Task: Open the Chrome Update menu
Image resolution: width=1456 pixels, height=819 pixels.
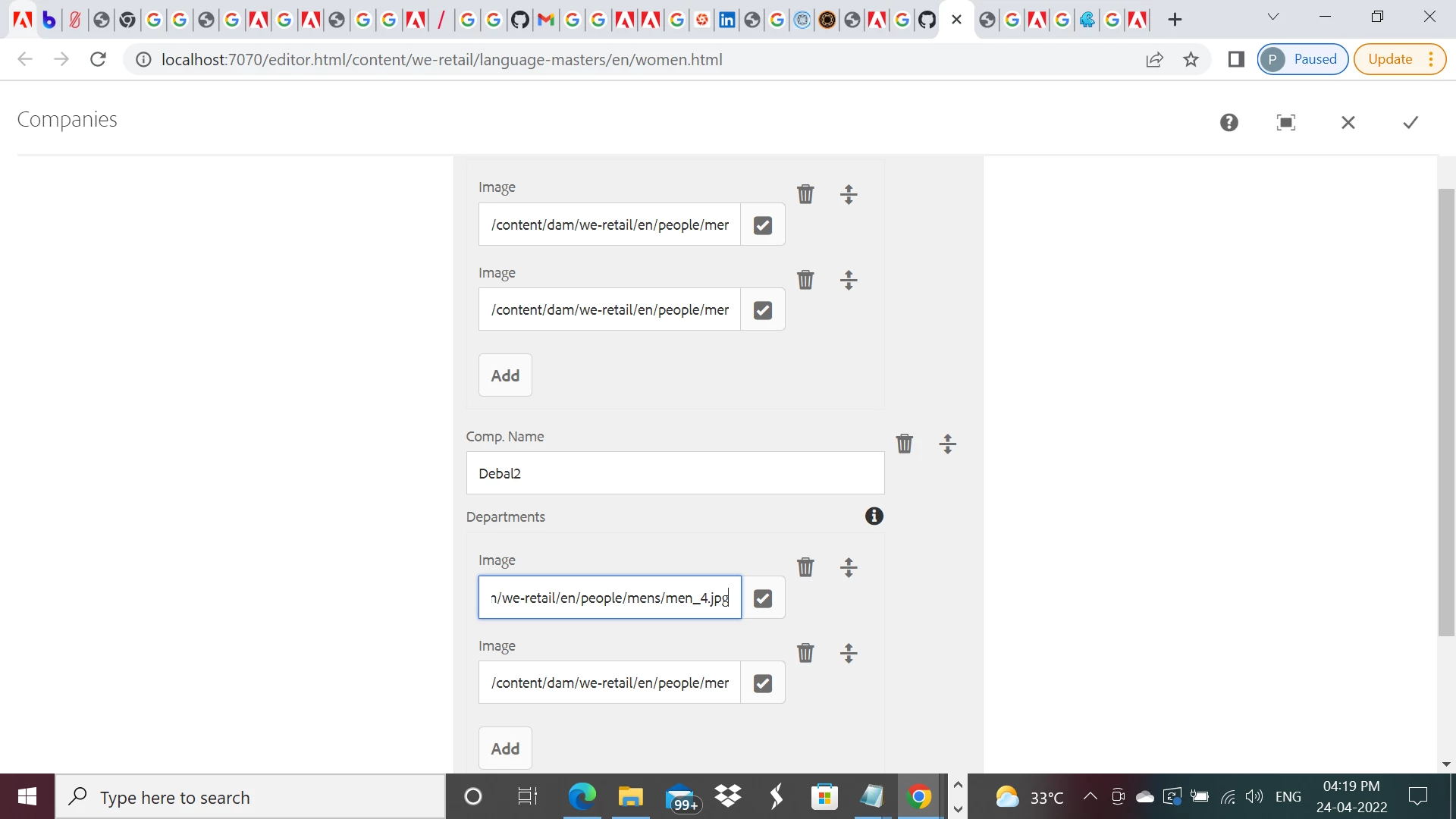Action: [x=1399, y=59]
